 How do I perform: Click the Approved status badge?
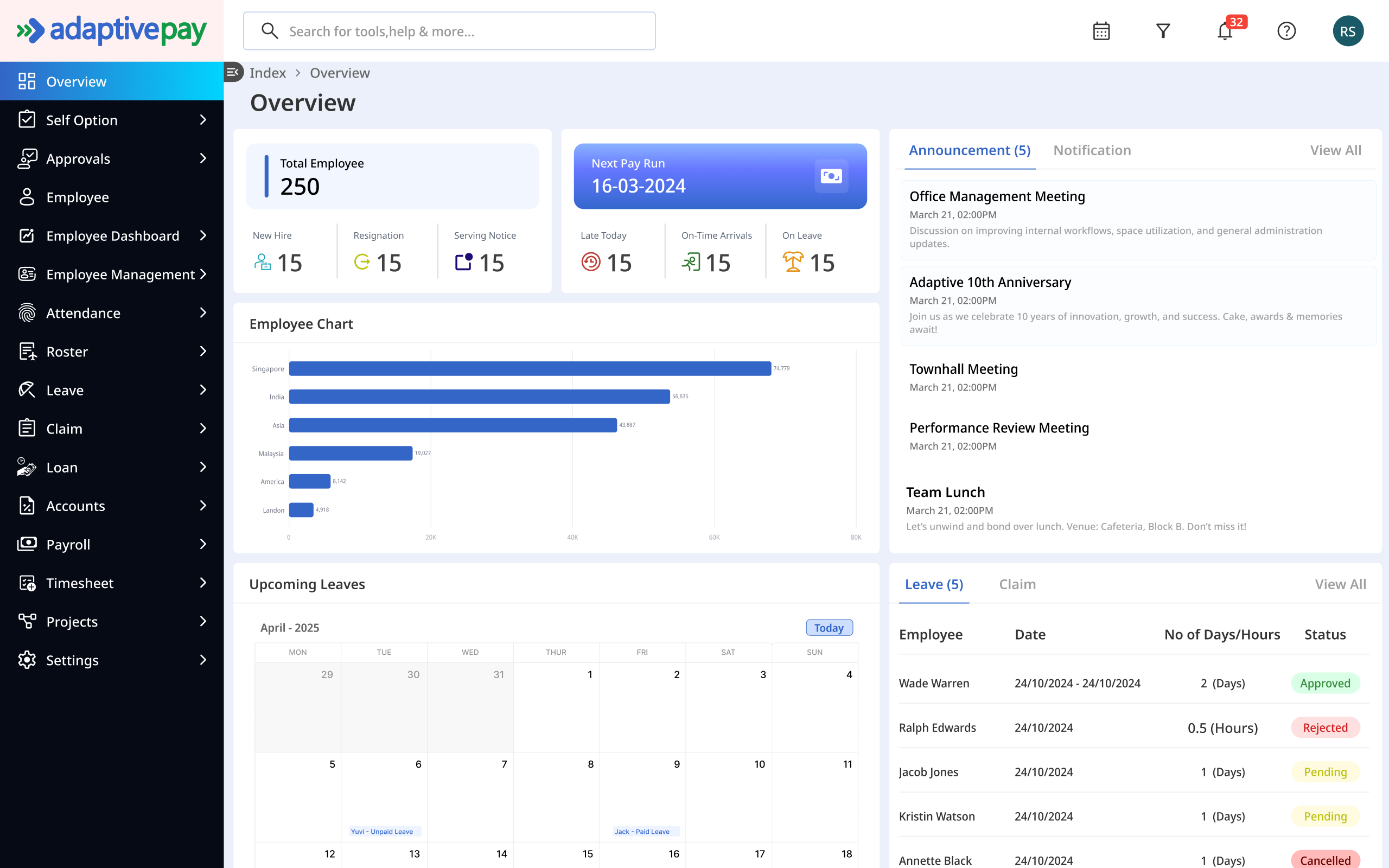(x=1325, y=683)
